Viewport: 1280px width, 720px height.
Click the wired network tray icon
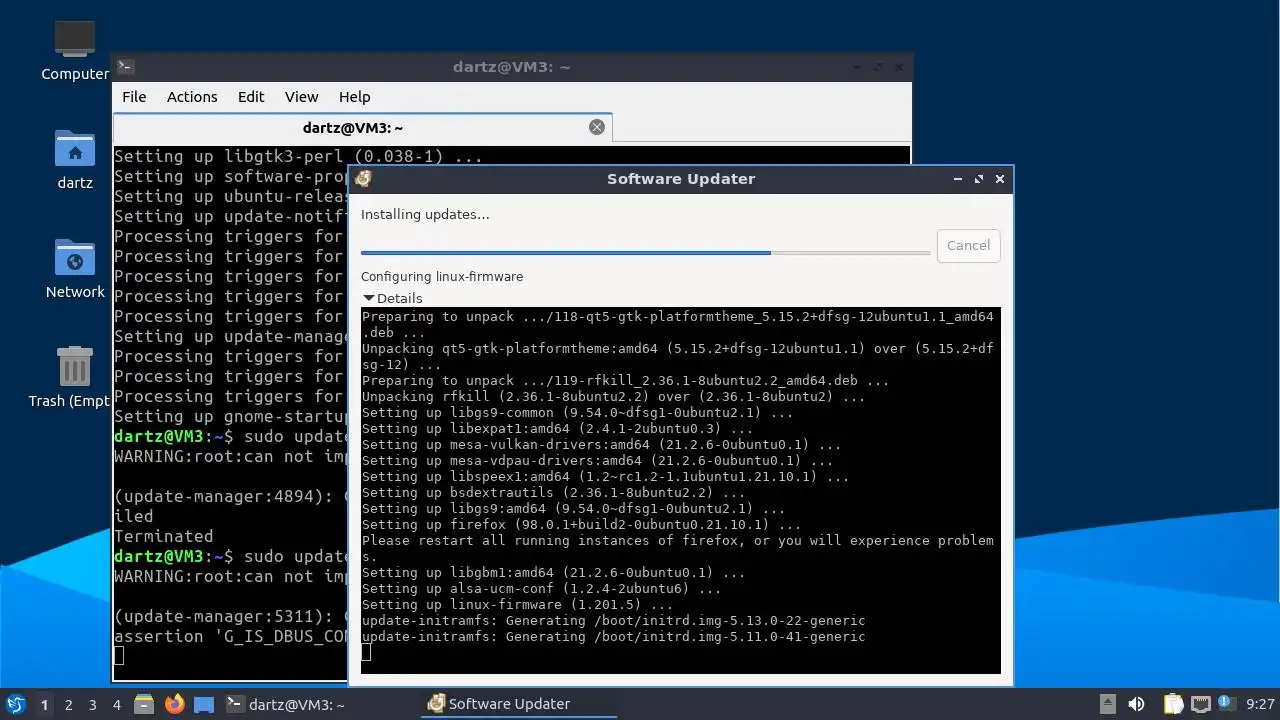coord(1200,704)
